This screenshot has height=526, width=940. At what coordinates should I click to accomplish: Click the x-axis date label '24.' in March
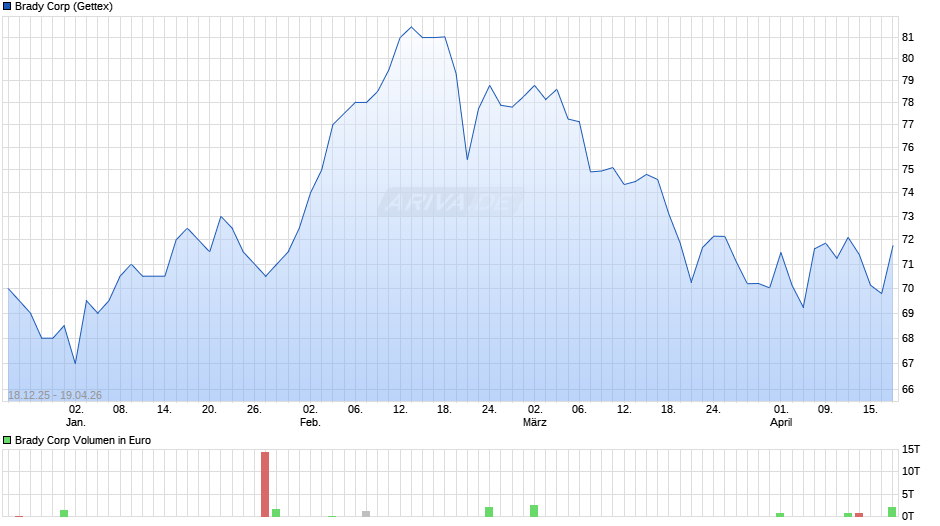click(713, 410)
